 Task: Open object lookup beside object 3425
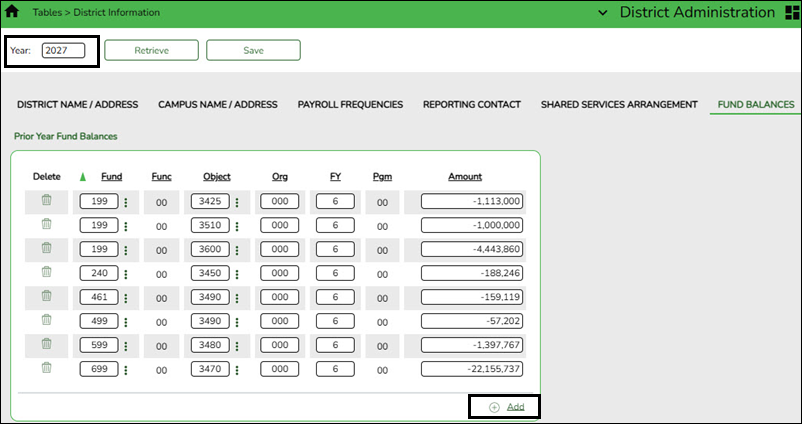click(x=237, y=203)
